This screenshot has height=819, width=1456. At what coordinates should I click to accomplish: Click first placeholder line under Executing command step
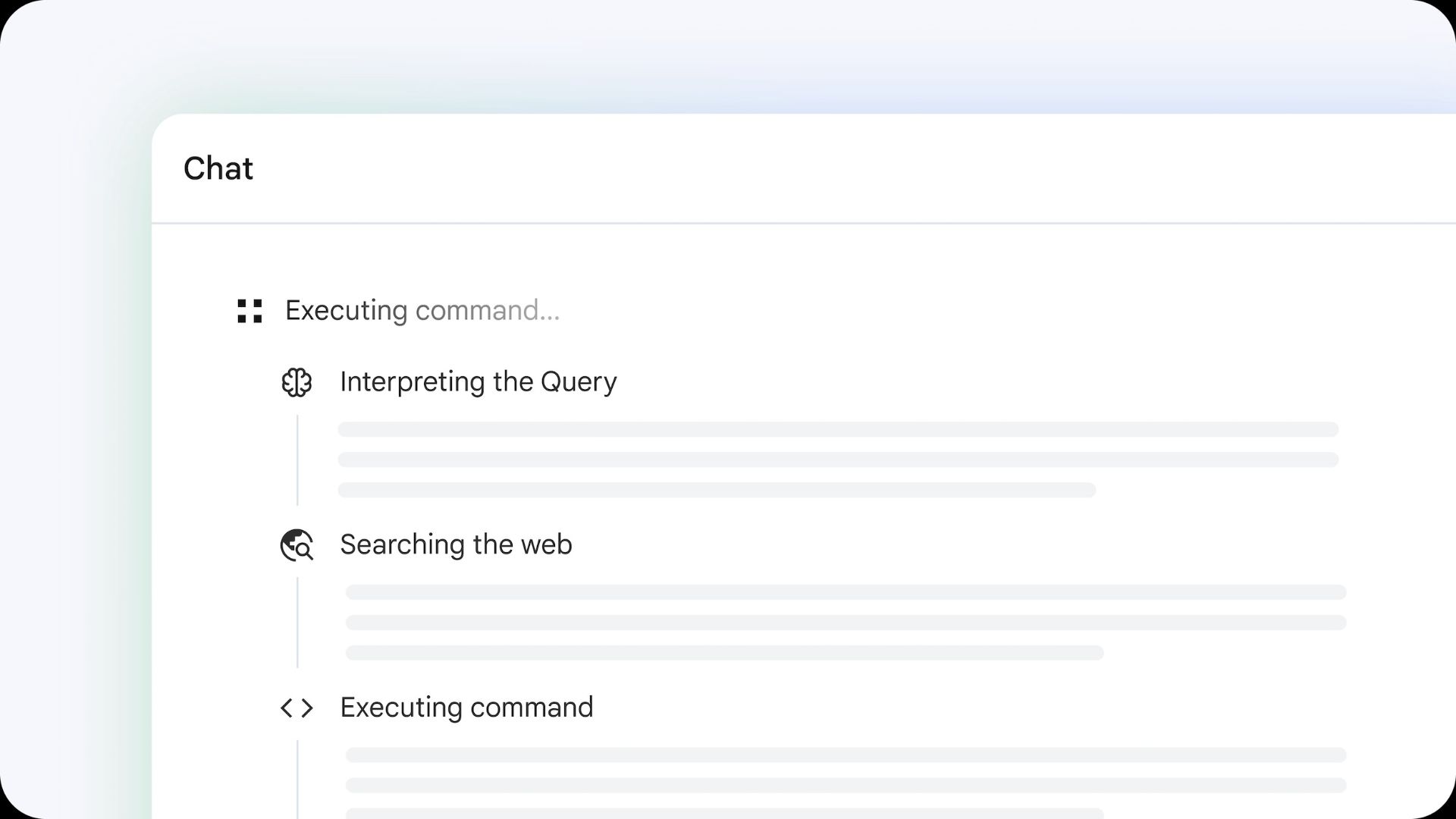[x=846, y=755]
